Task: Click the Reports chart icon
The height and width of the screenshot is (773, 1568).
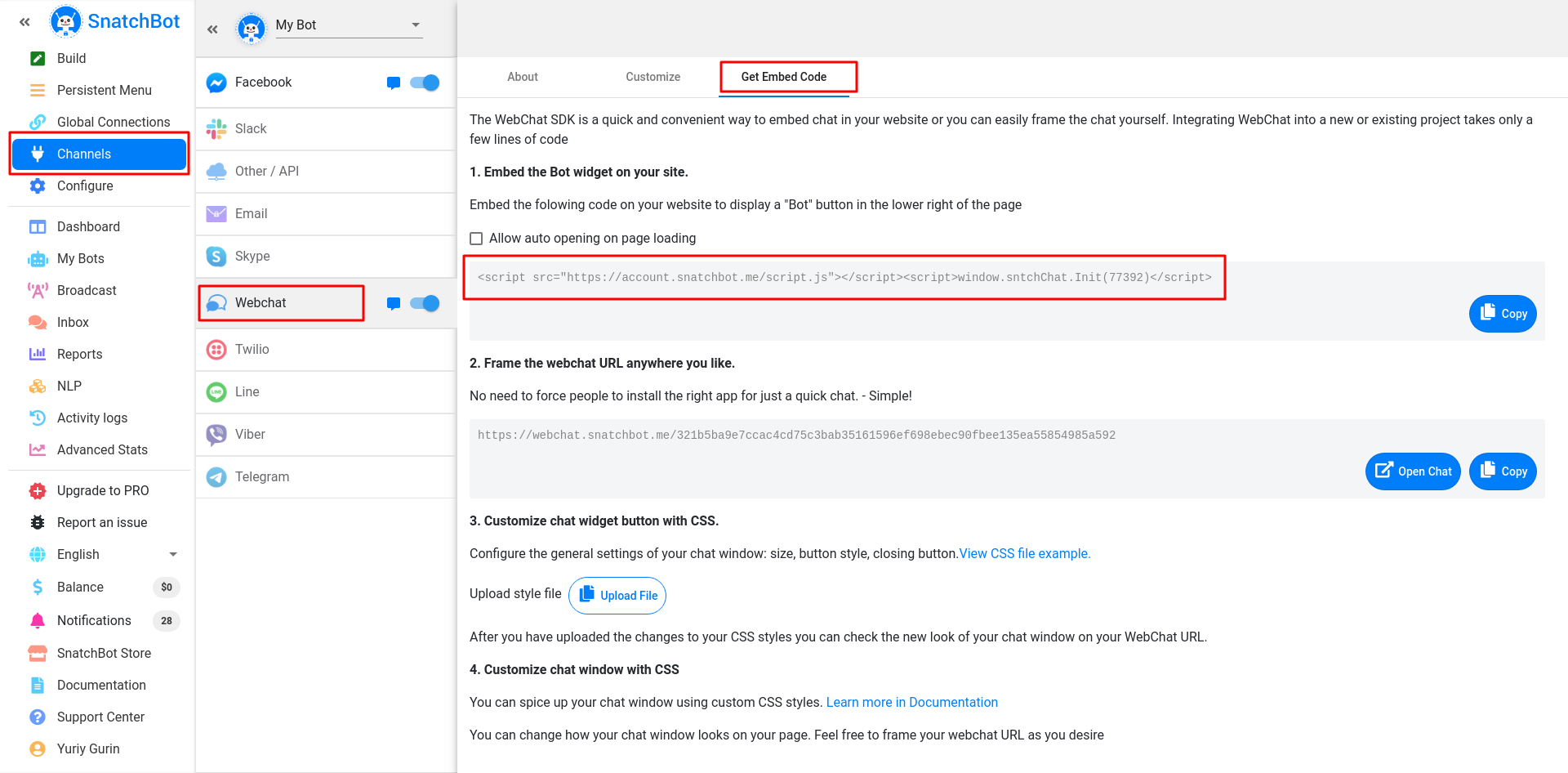Action: point(38,354)
